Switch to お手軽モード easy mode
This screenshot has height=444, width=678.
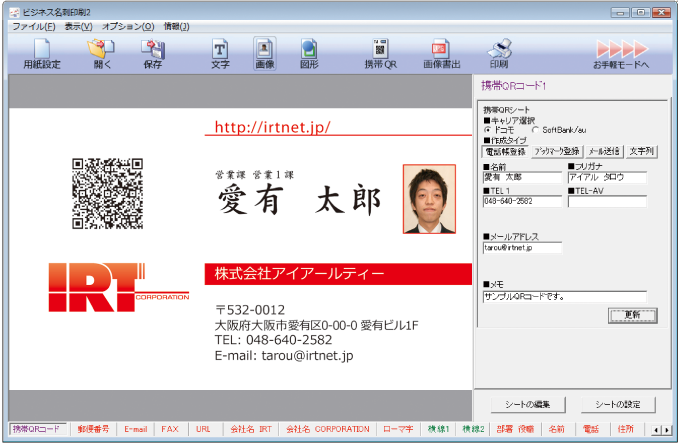click(620, 52)
